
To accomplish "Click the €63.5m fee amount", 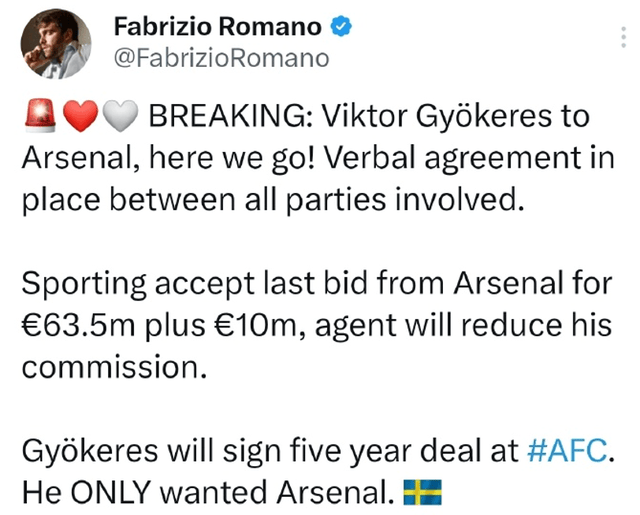I will point(76,326).
